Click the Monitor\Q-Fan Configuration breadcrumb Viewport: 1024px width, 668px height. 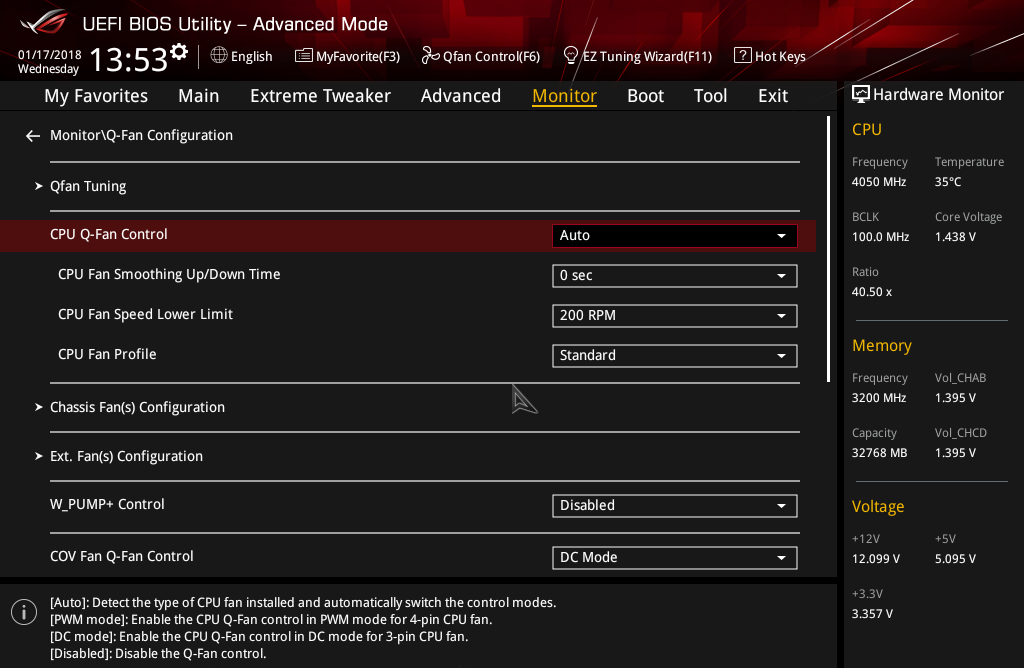[142, 135]
